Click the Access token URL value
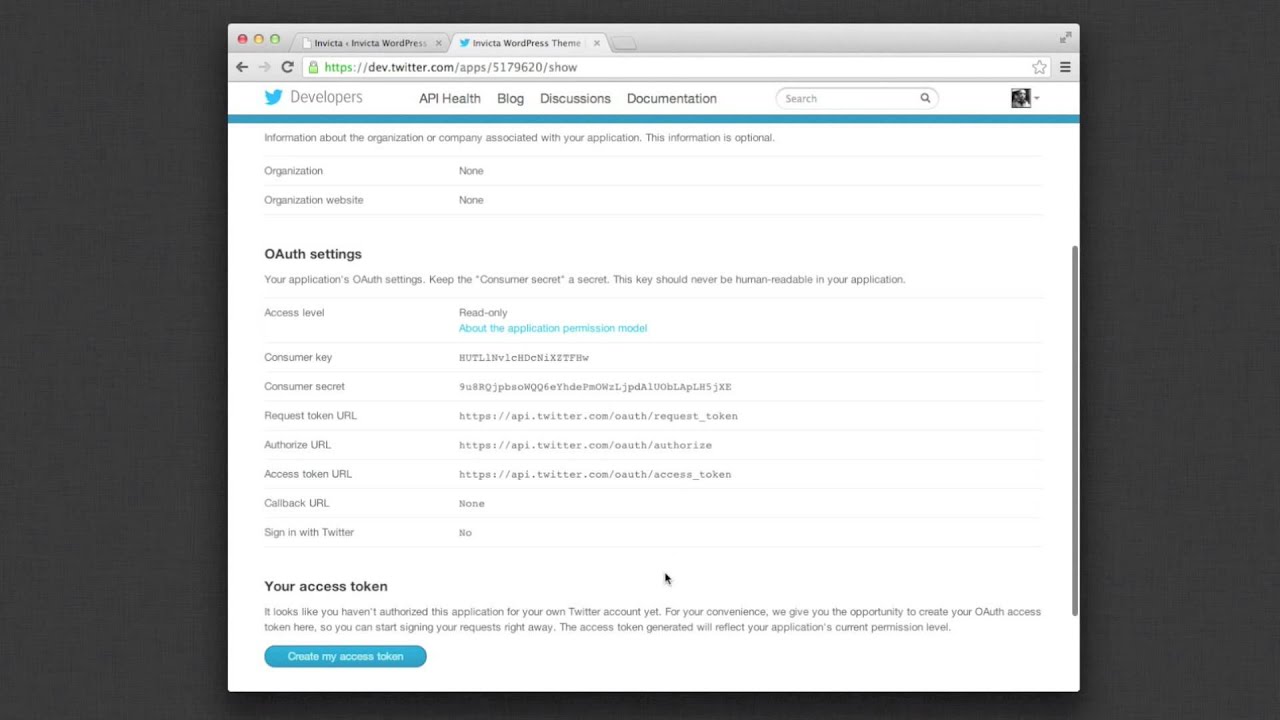The height and width of the screenshot is (720, 1280). coord(595,474)
